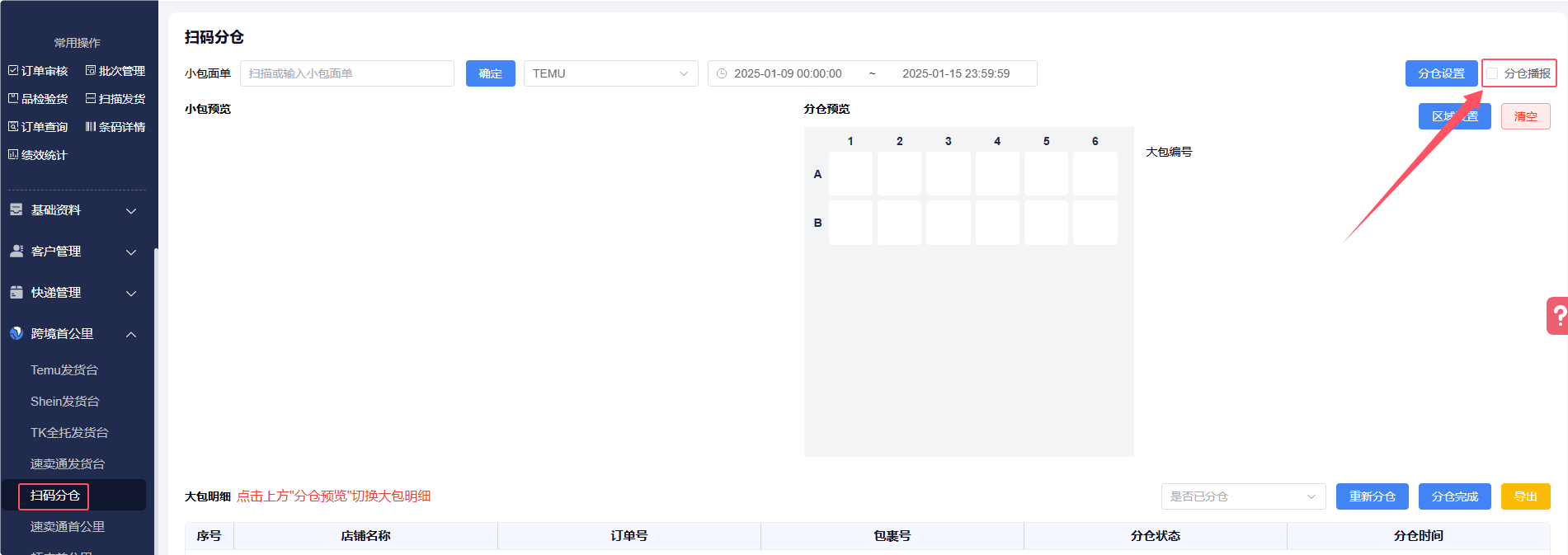Viewport: 1568px width, 555px height.
Task: Open 速卖通首公里 menu item
Action: [x=68, y=527]
